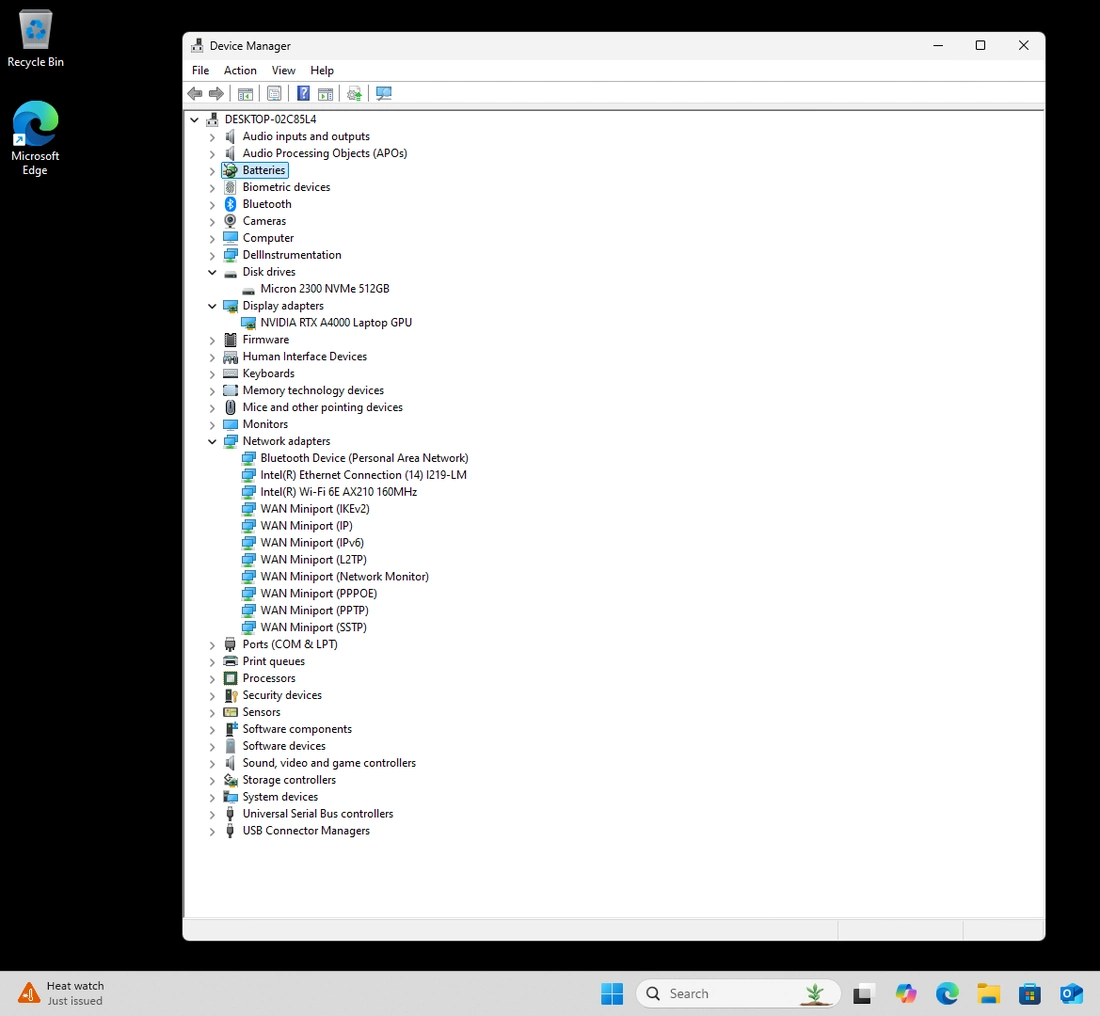Expand the Biometric devices node

212,187
